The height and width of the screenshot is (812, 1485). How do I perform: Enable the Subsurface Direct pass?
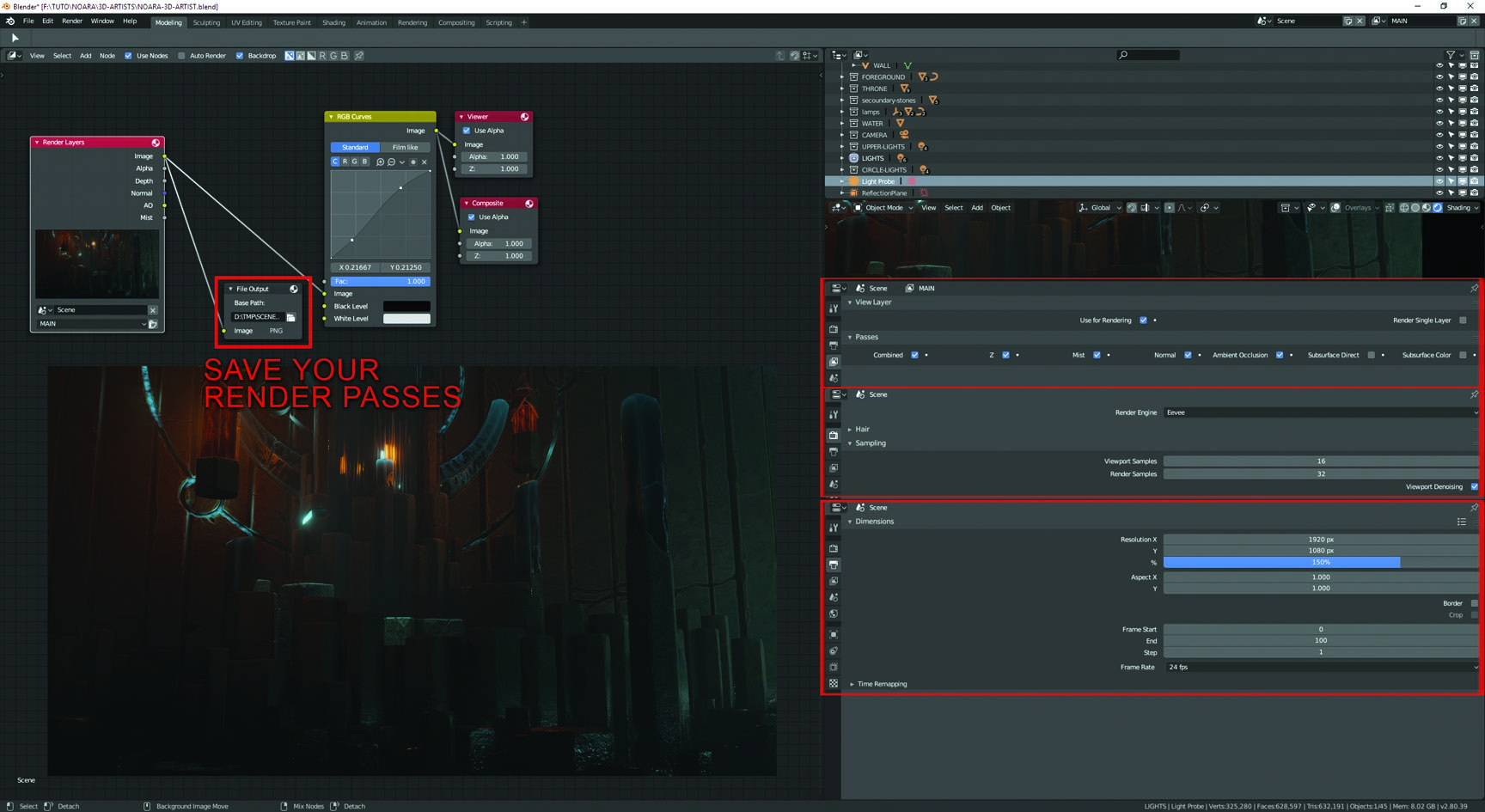(x=1371, y=355)
